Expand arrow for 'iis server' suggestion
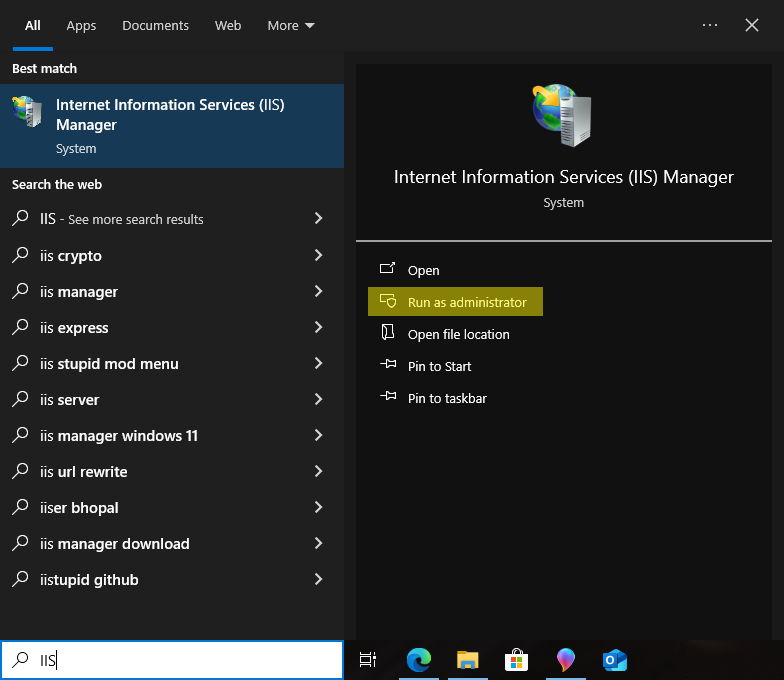The height and width of the screenshot is (680, 784). 318,399
